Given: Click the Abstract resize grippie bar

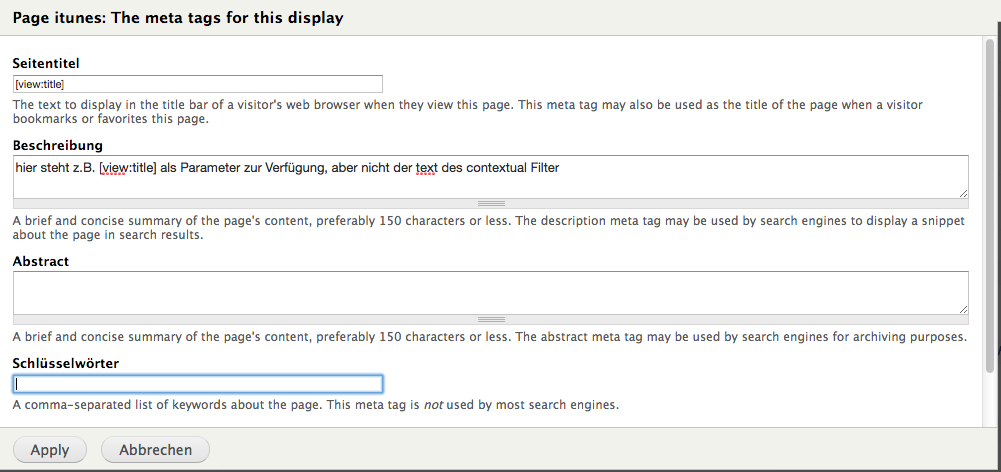Looking at the screenshot, I should tap(490, 319).
